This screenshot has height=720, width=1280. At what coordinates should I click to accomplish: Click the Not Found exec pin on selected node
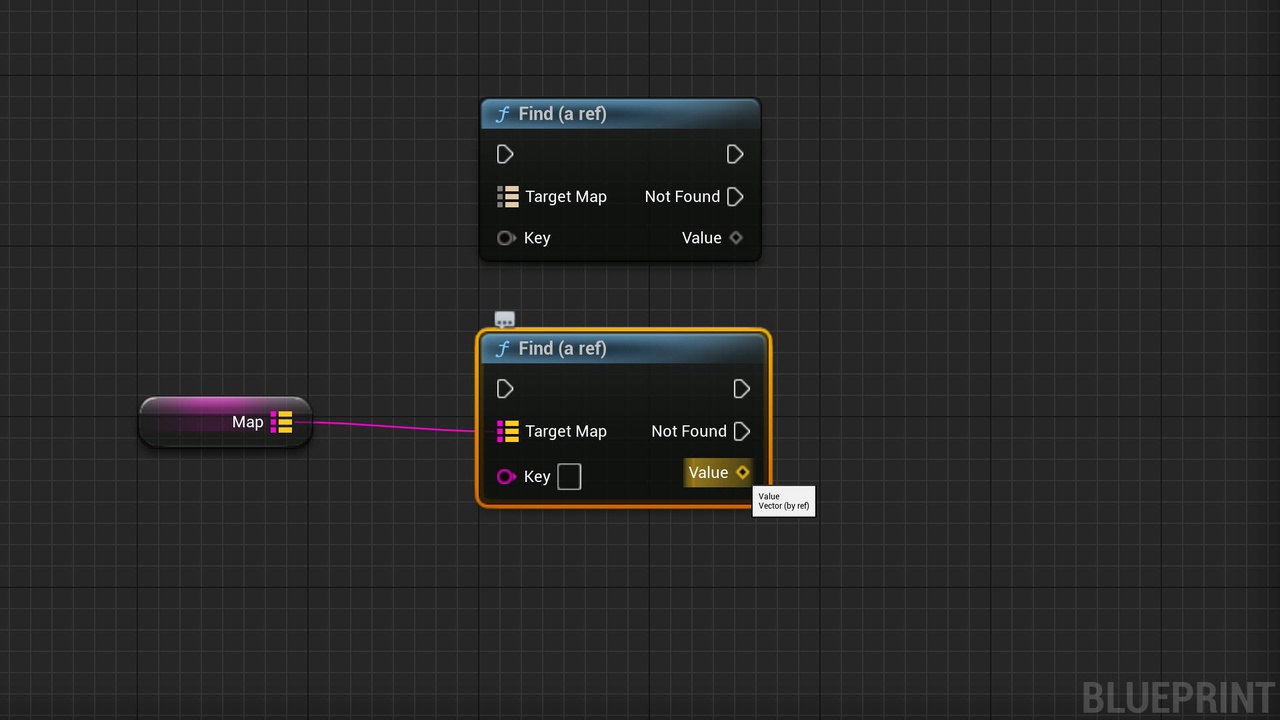tap(741, 431)
